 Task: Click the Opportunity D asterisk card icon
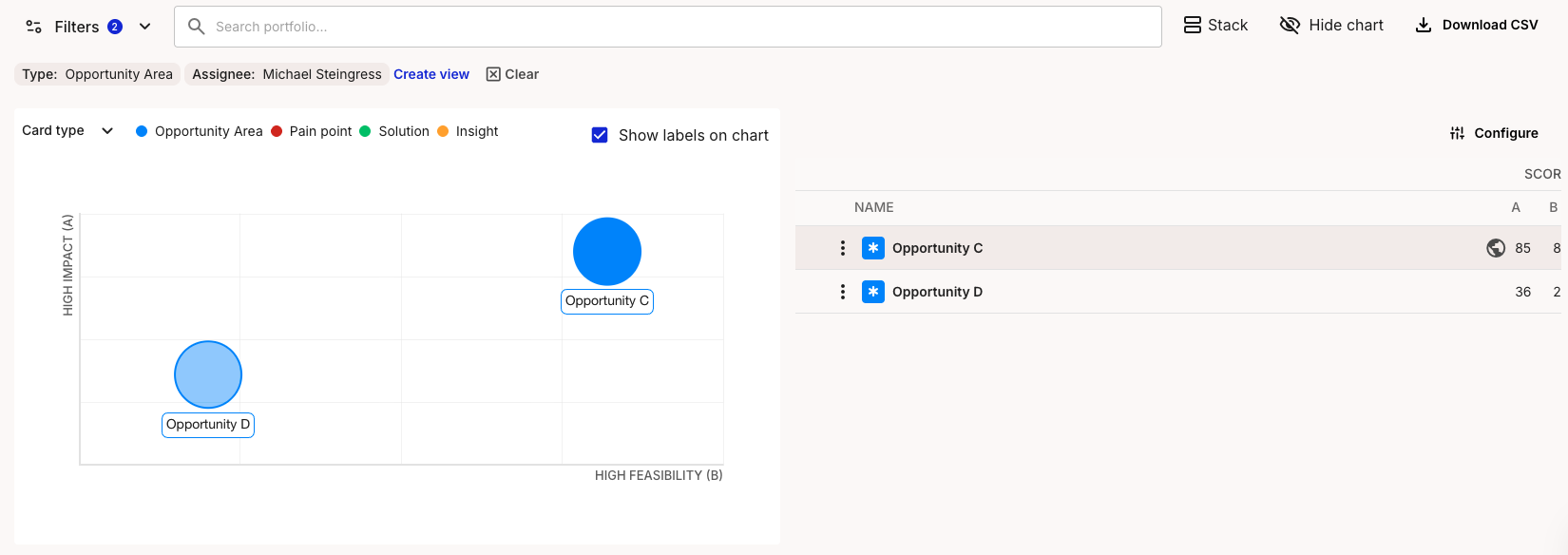pyautogui.click(x=873, y=292)
